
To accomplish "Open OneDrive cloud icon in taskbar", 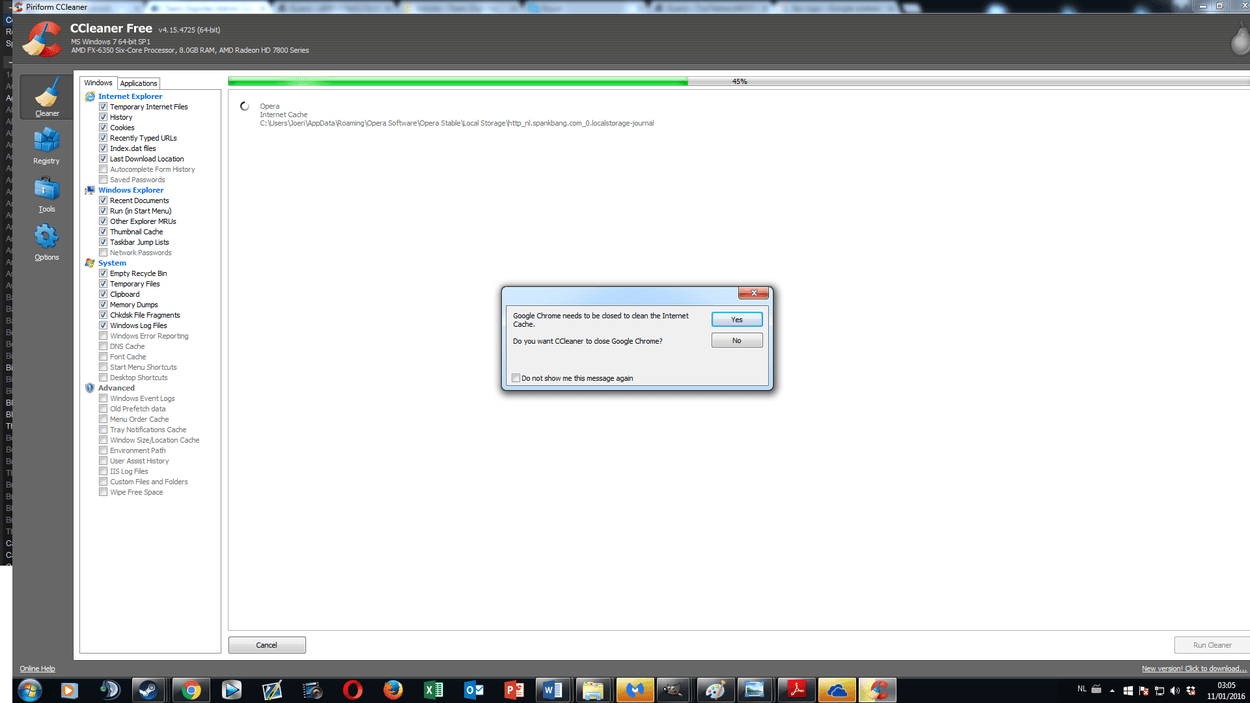I will 837,690.
